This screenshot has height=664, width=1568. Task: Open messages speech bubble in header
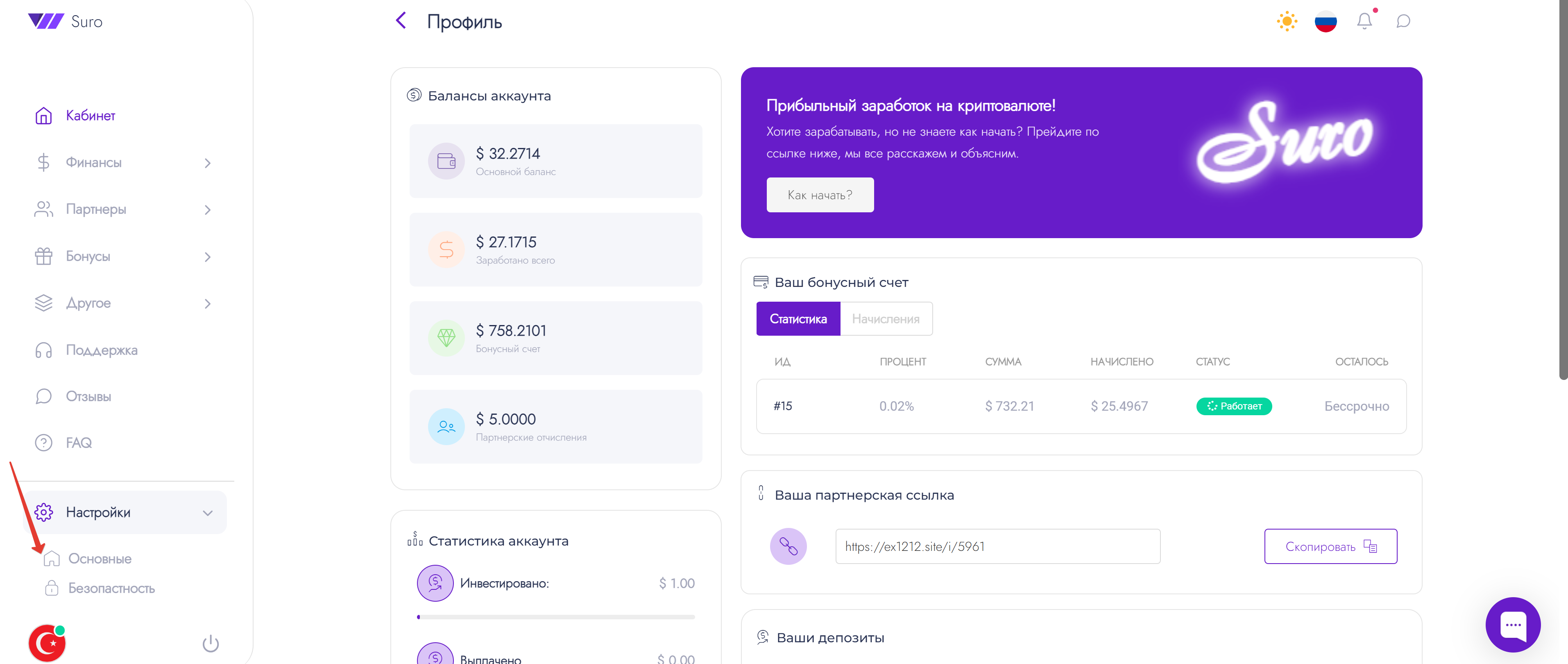(x=1403, y=21)
